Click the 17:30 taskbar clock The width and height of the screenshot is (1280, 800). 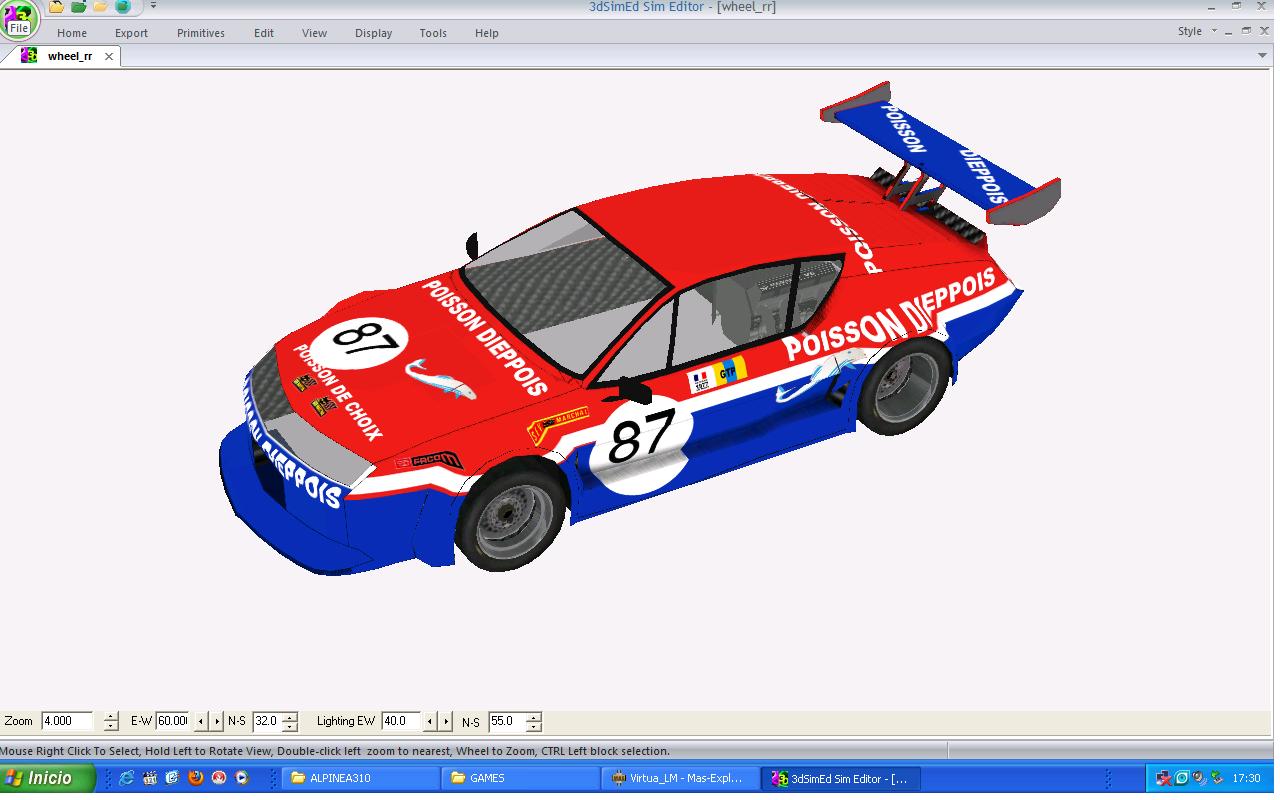point(1246,778)
